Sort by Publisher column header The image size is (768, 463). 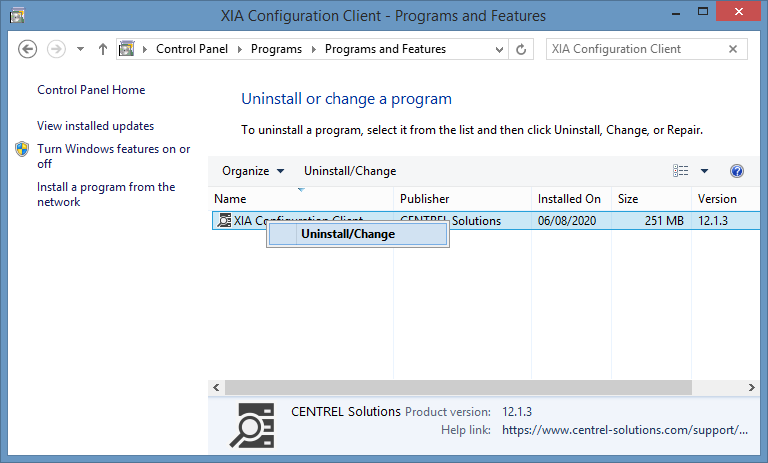462,199
